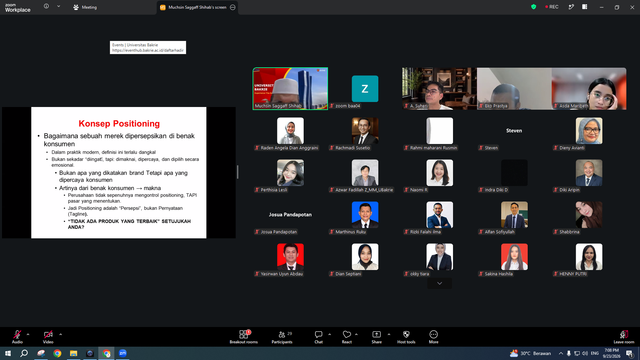Open the Windows notification center

(630, 353)
